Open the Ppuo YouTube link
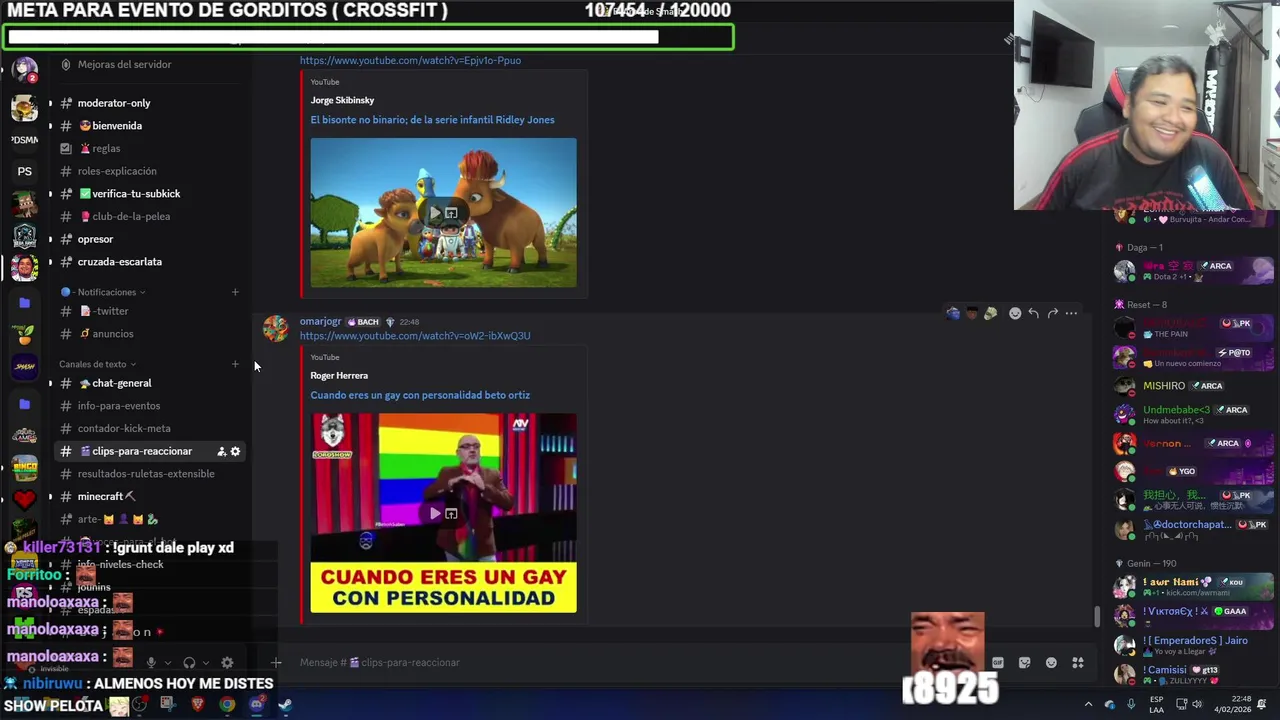Image resolution: width=1280 pixels, height=720 pixels. 410,60
